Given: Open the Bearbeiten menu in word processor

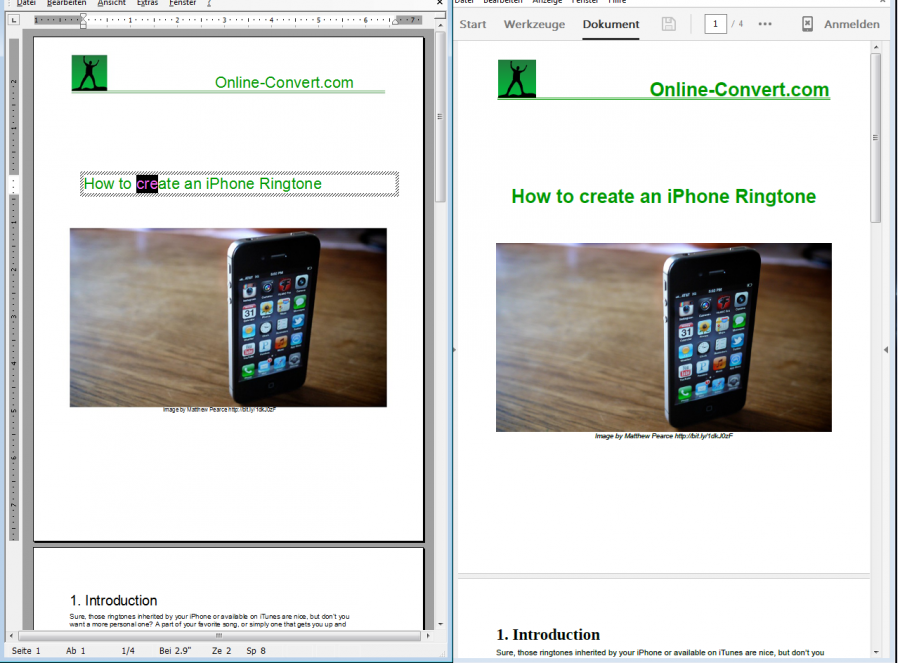Looking at the screenshot, I should click(x=66, y=3).
